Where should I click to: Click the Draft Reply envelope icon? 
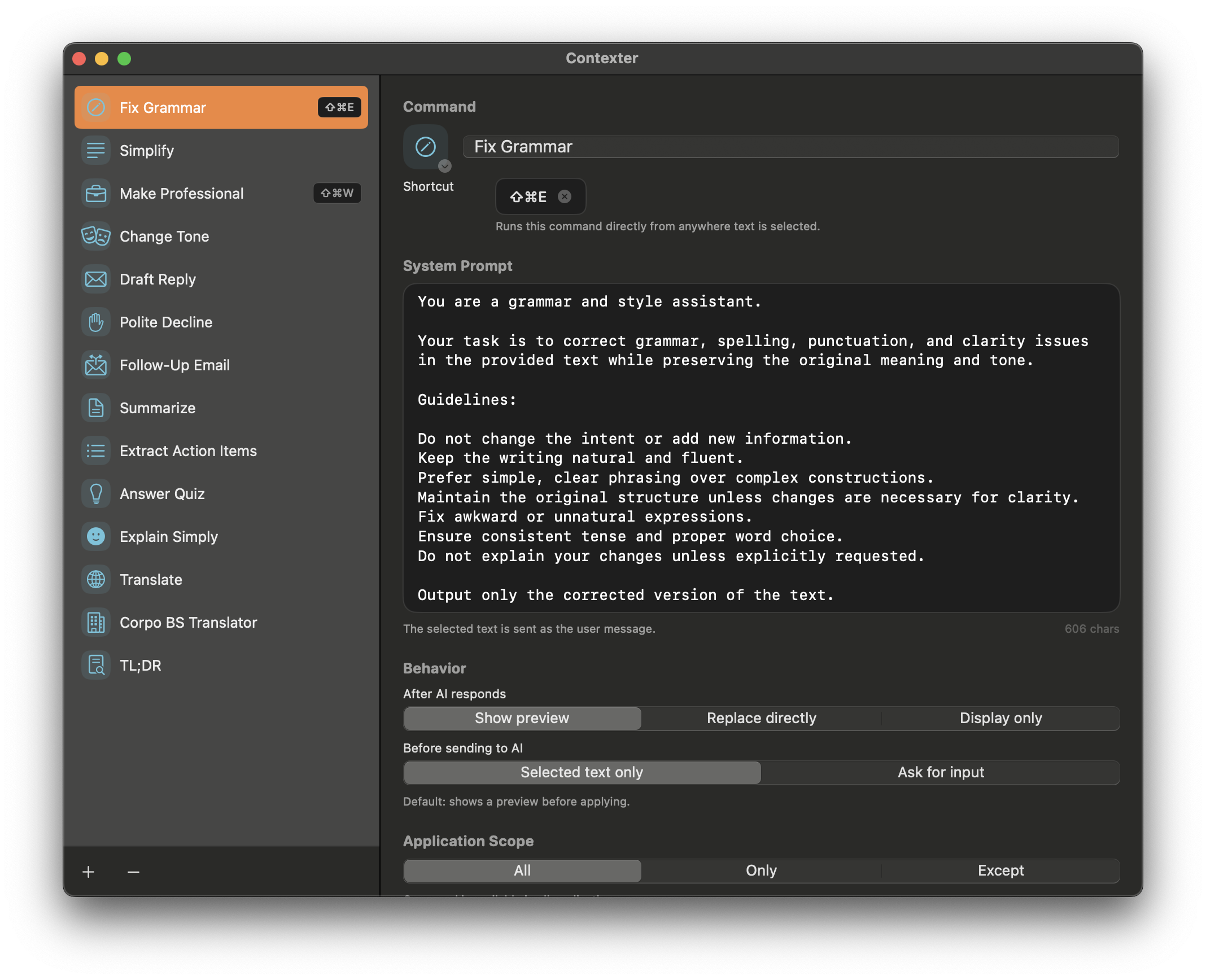(x=96, y=279)
